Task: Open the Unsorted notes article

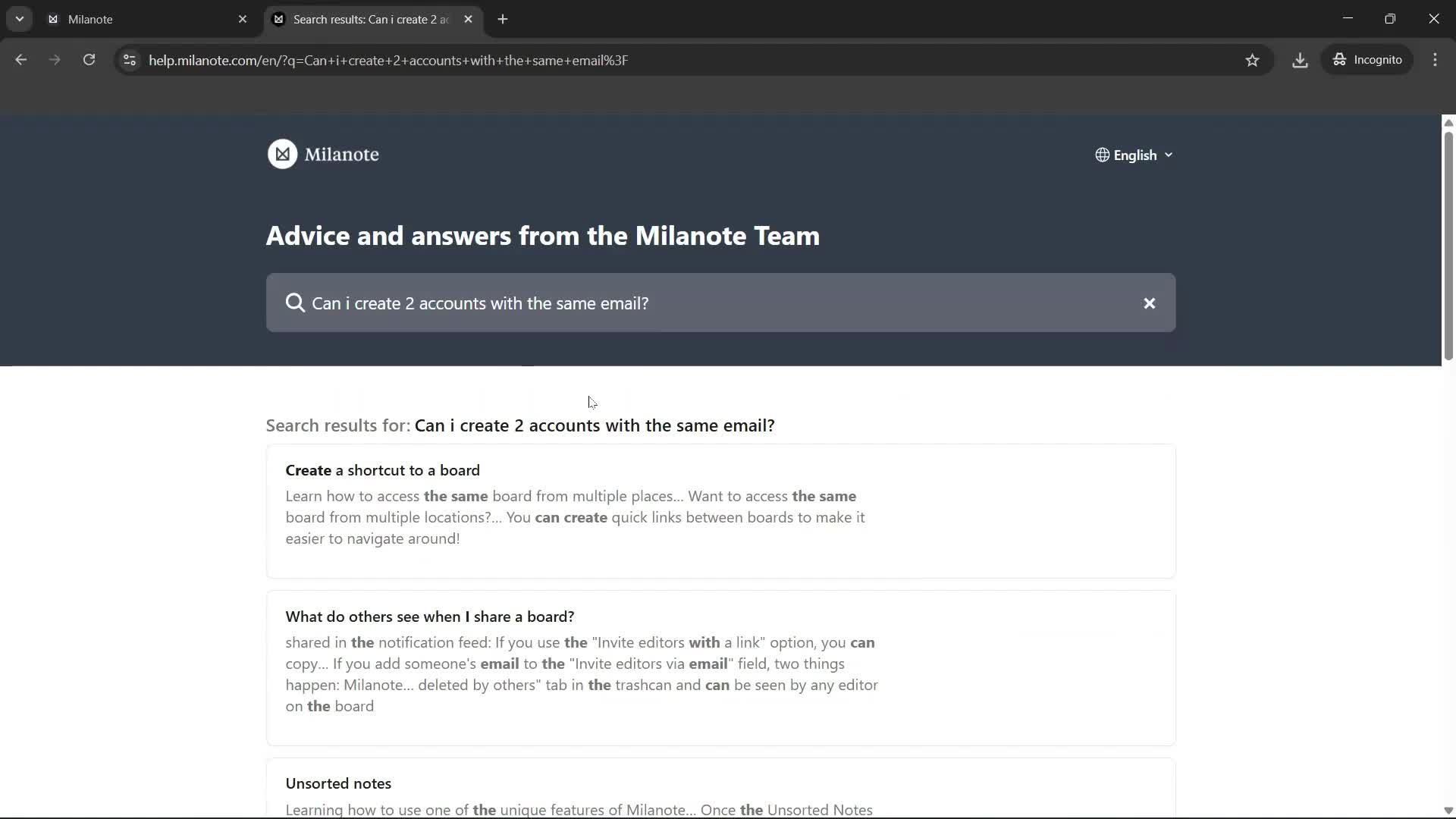Action: 338,783
